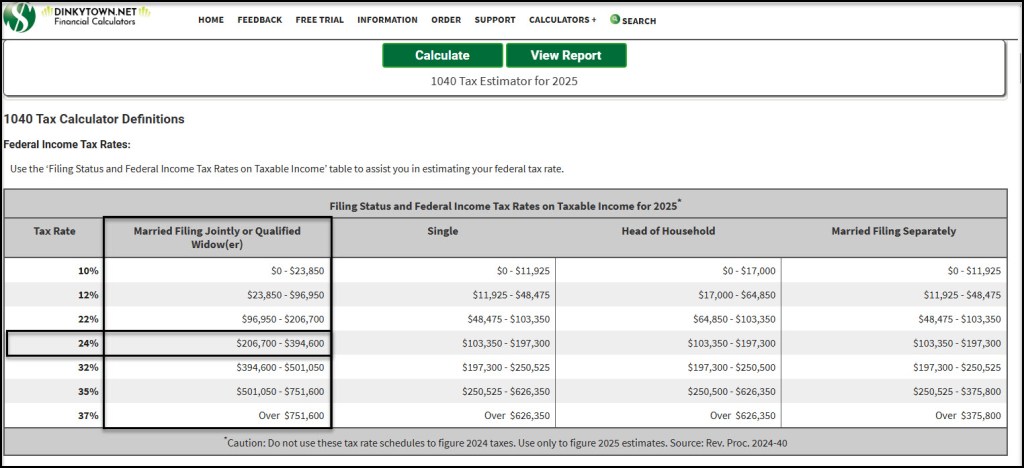Screen dimensions: 1024x468
Task: Select the Order menu item
Action: [446, 20]
